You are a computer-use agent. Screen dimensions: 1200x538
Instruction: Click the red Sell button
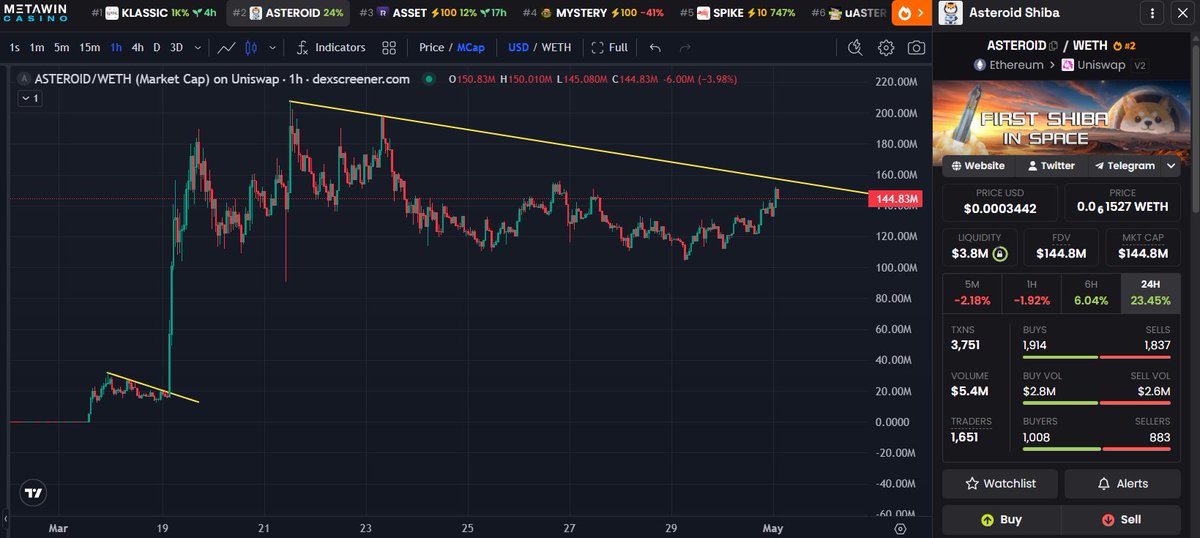pos(1122,520)
